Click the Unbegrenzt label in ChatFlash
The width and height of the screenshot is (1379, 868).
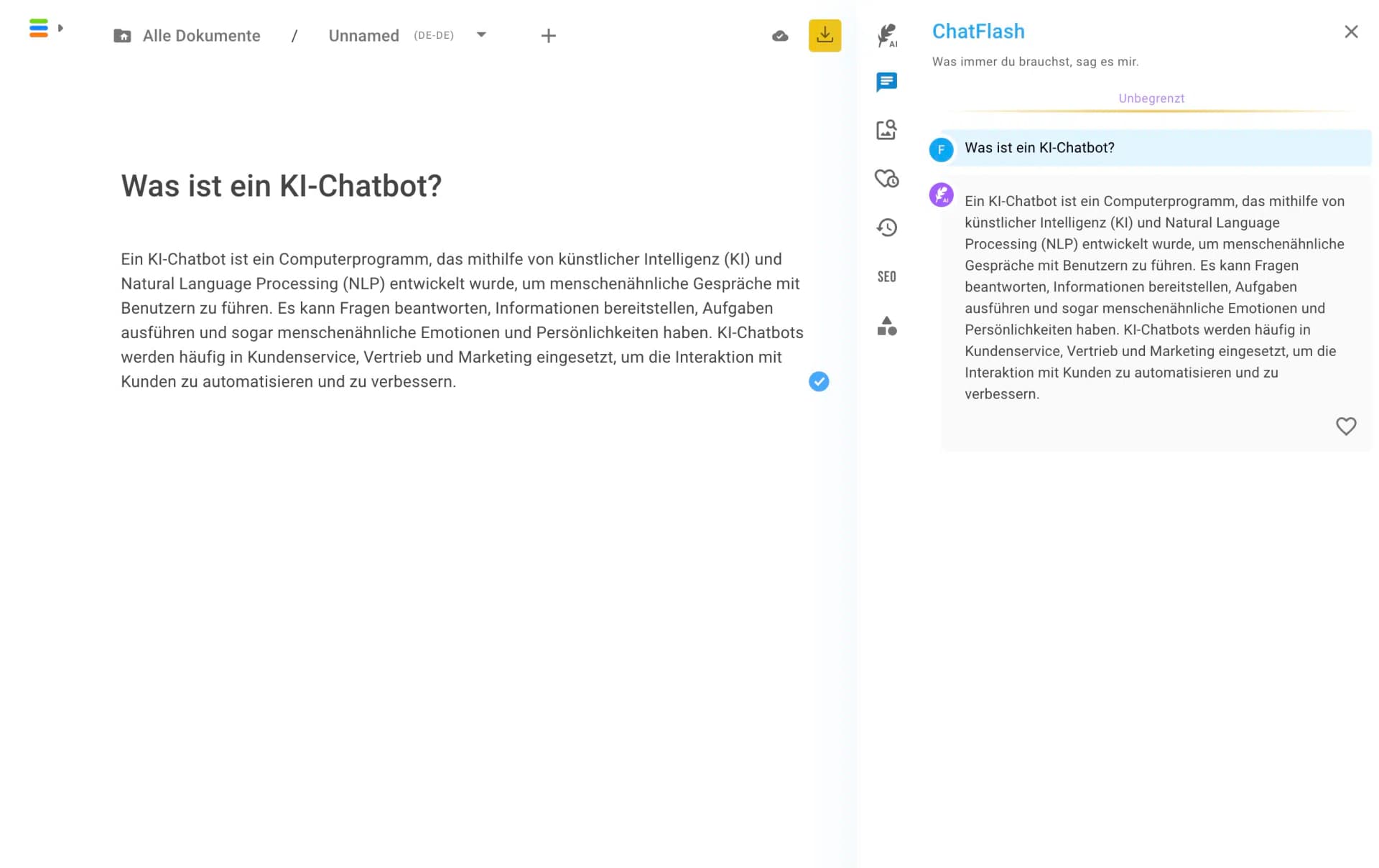click(1151, 98)
